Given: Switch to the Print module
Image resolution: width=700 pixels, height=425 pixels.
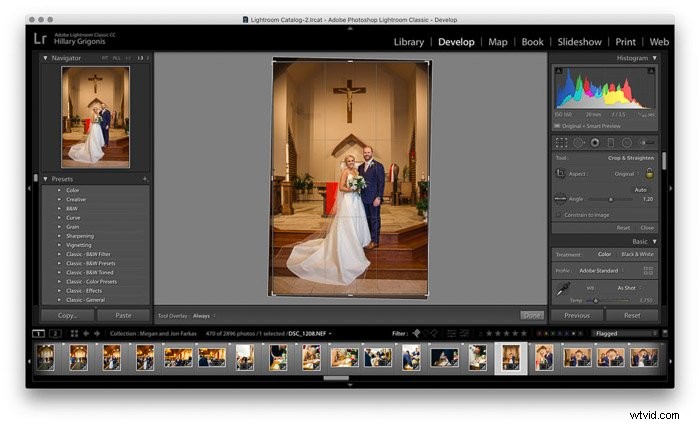Looking at the screenshot, I should click(x=625, y=42).
